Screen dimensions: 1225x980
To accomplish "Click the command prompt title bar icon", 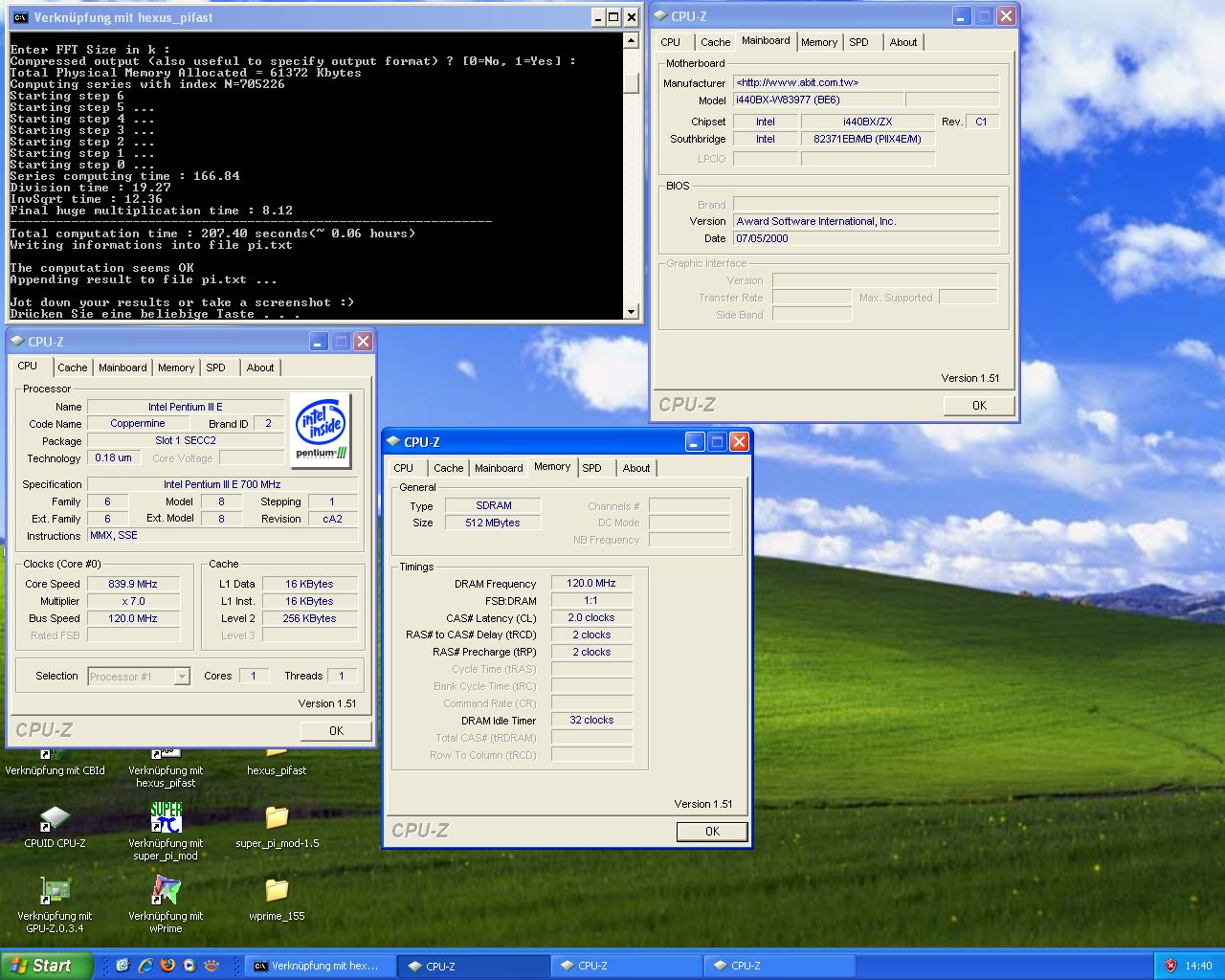I will [x=20, y=17].
